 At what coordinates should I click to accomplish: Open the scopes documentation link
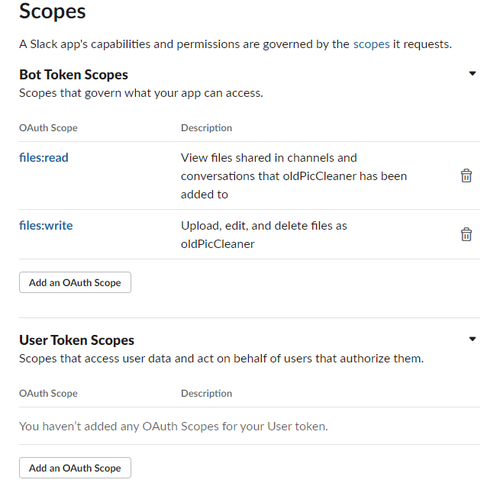(371, 44)
